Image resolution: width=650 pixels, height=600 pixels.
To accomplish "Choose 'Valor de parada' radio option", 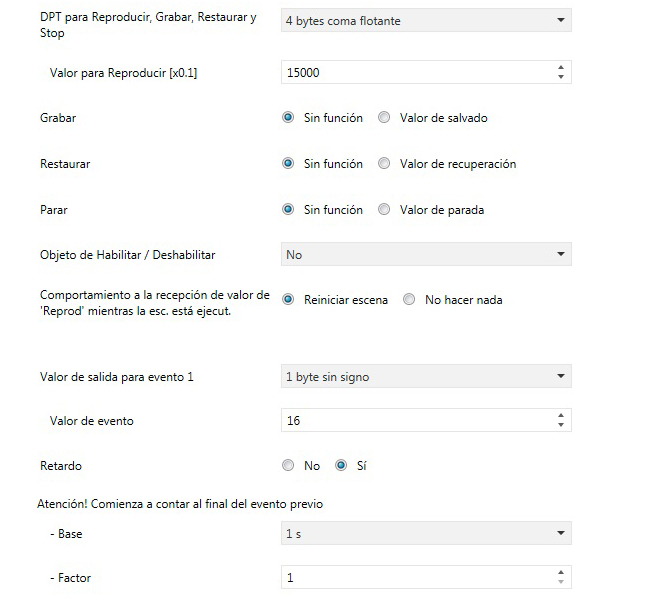I will click(385, 210).
